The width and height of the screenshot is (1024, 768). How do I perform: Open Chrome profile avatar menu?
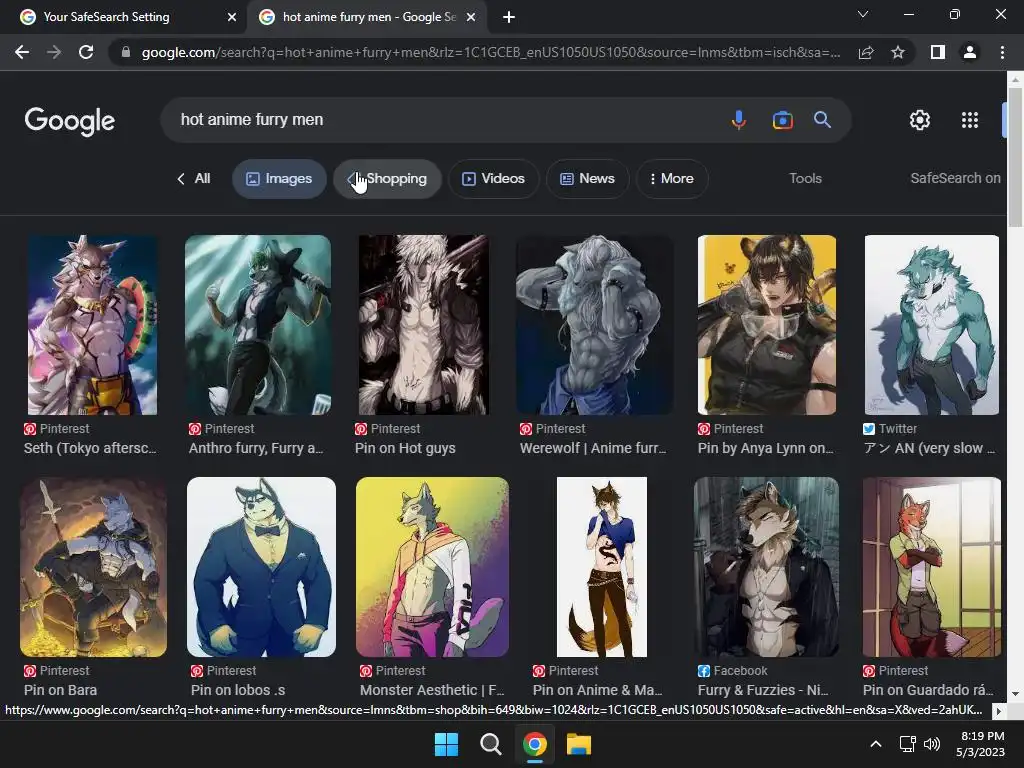(x=970, y=52)
